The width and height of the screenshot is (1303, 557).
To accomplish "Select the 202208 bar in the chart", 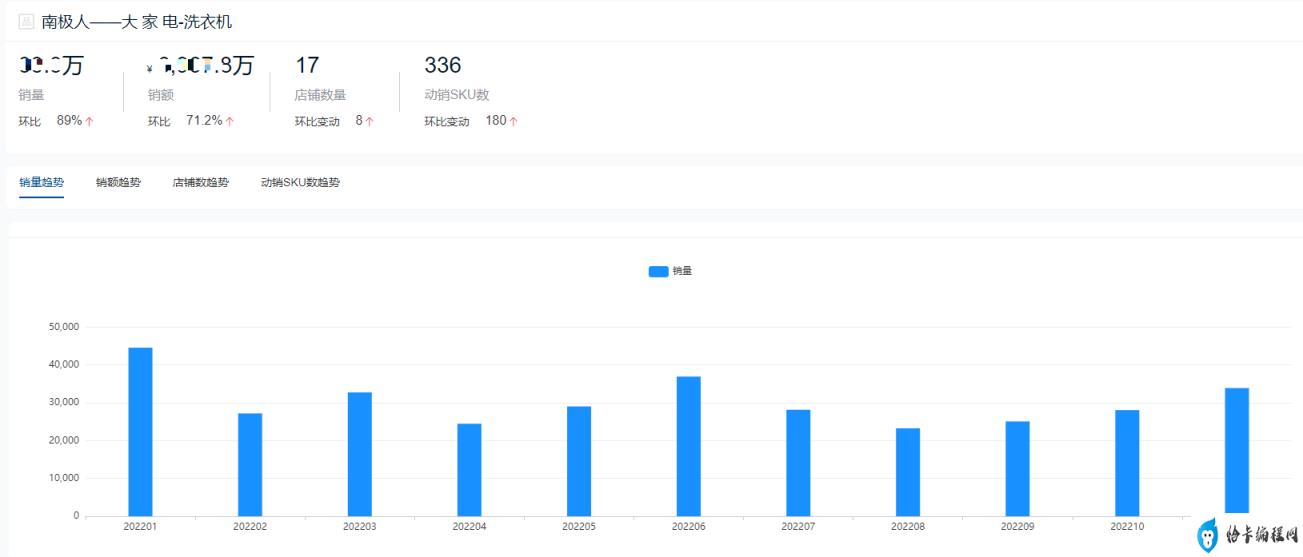I will 908,472.
